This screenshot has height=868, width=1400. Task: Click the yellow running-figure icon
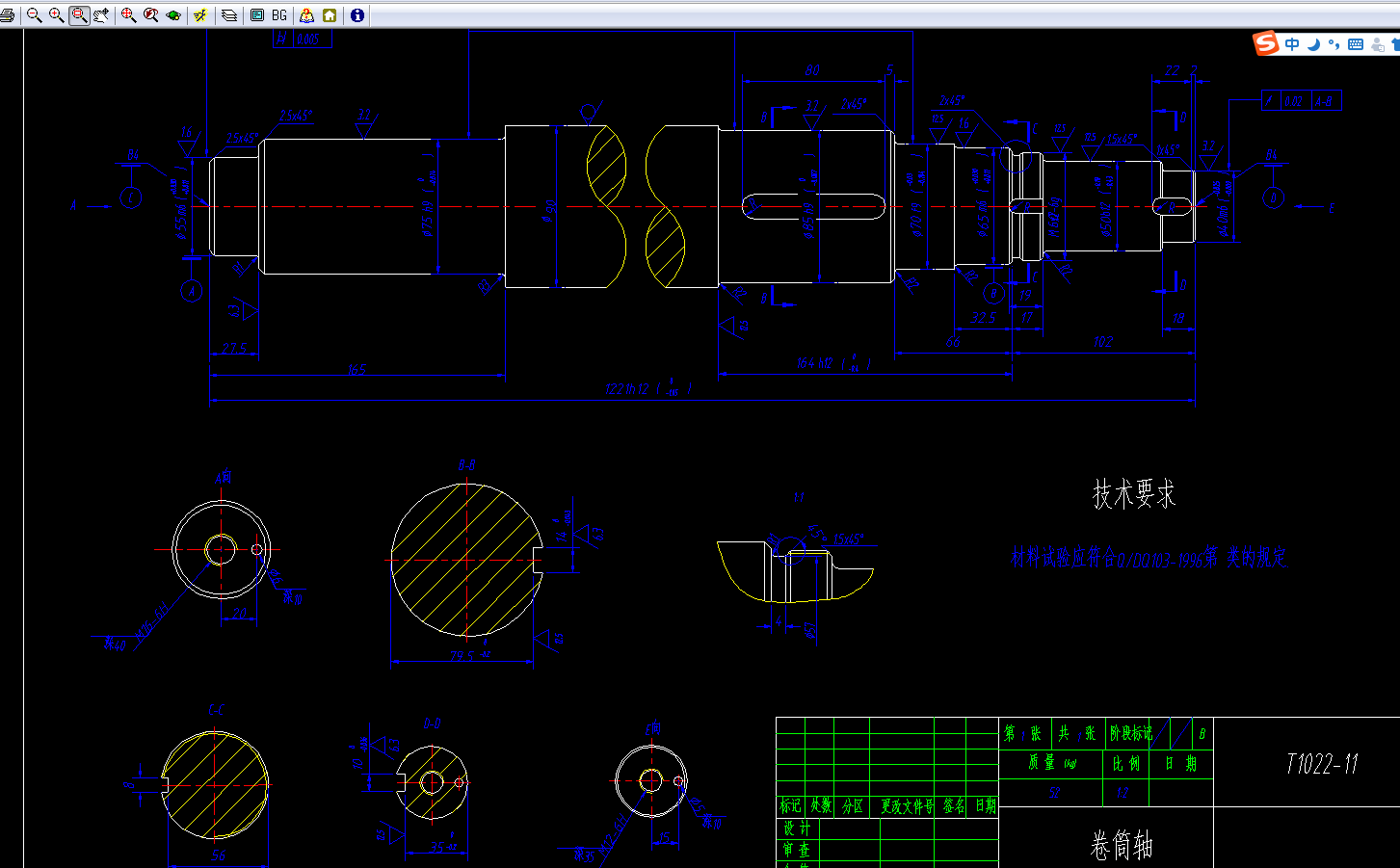coord(200,15)
